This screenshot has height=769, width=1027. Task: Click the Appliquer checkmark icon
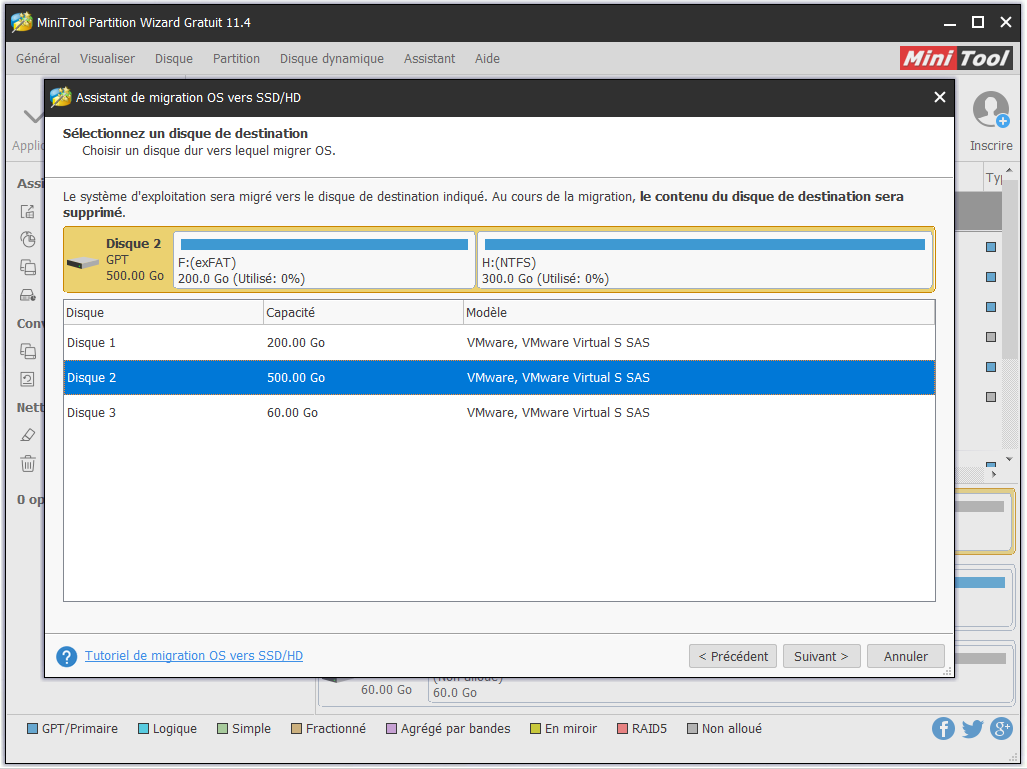(x=33, y=117)
